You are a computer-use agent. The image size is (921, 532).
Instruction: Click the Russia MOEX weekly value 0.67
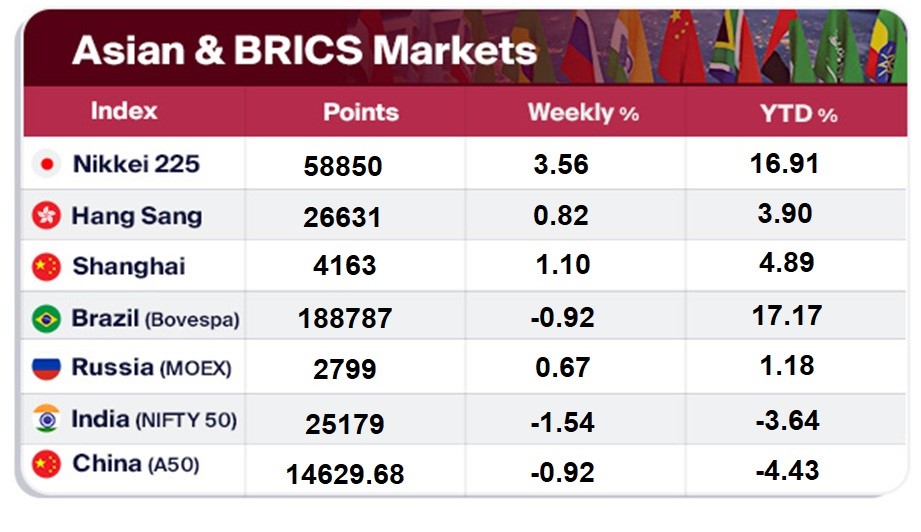pos(562,367)
